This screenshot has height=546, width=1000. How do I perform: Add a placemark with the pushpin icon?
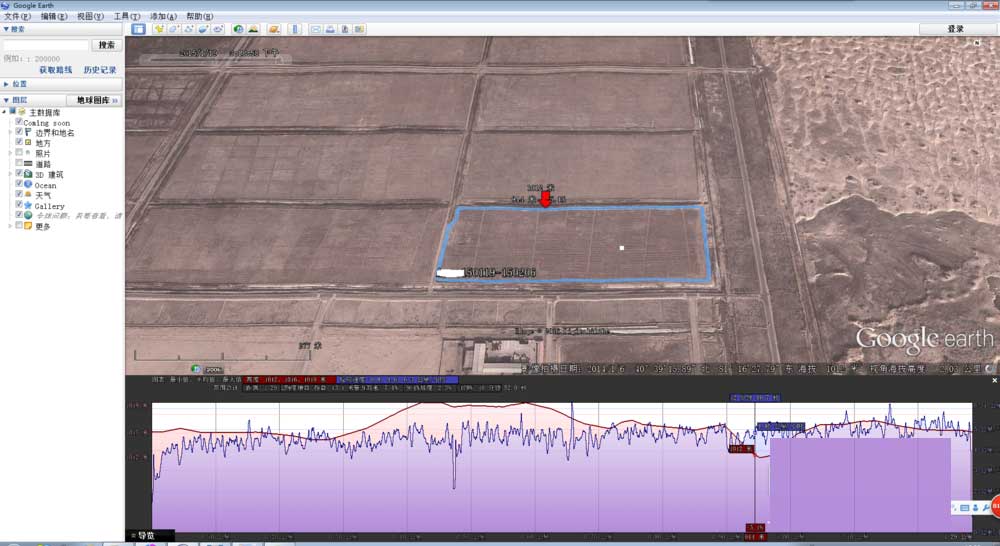click(x=159, y=29)
